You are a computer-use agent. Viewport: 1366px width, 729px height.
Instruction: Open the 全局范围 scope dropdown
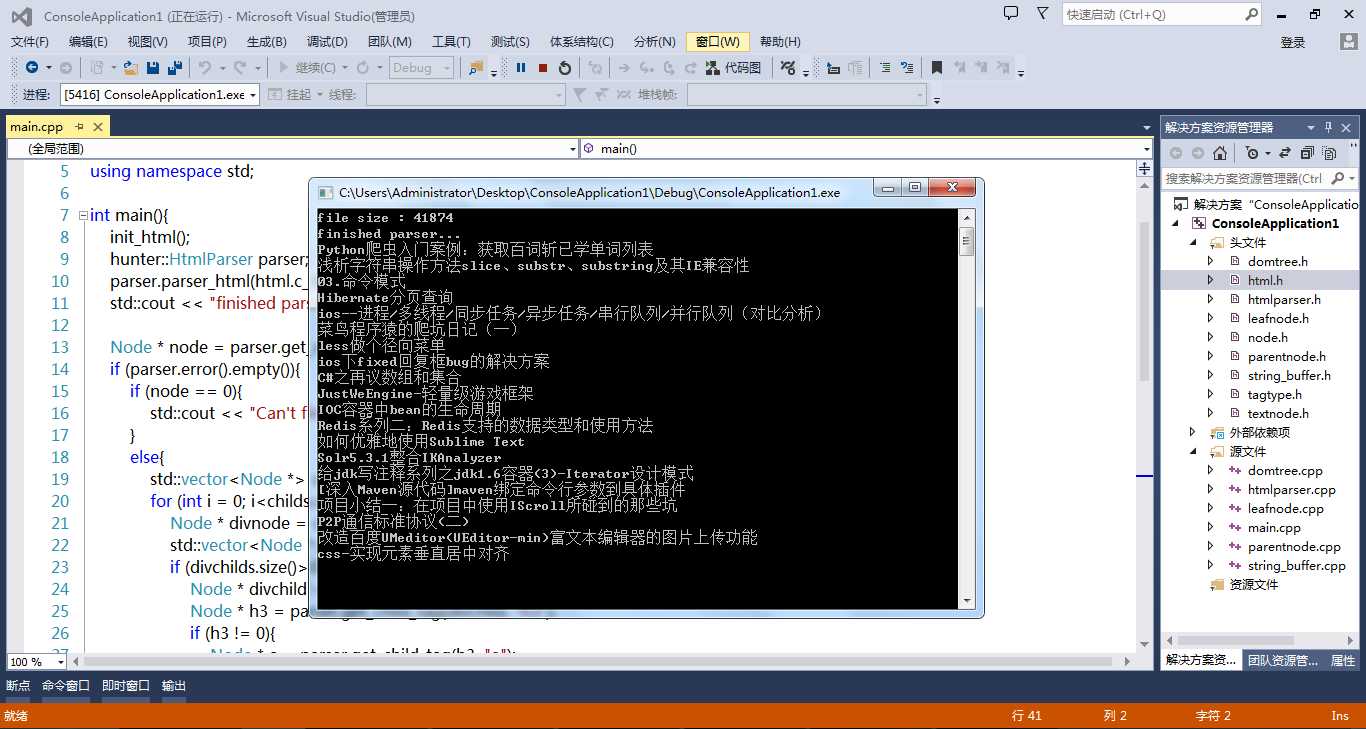pos(573,149)
